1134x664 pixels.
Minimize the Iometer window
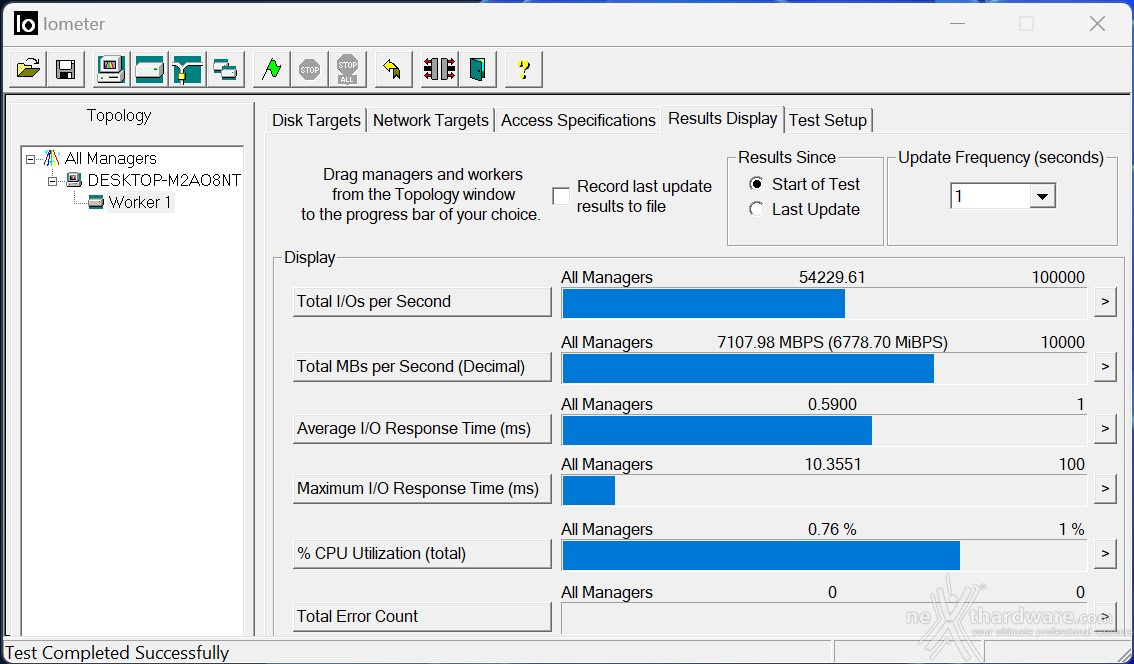958,24
